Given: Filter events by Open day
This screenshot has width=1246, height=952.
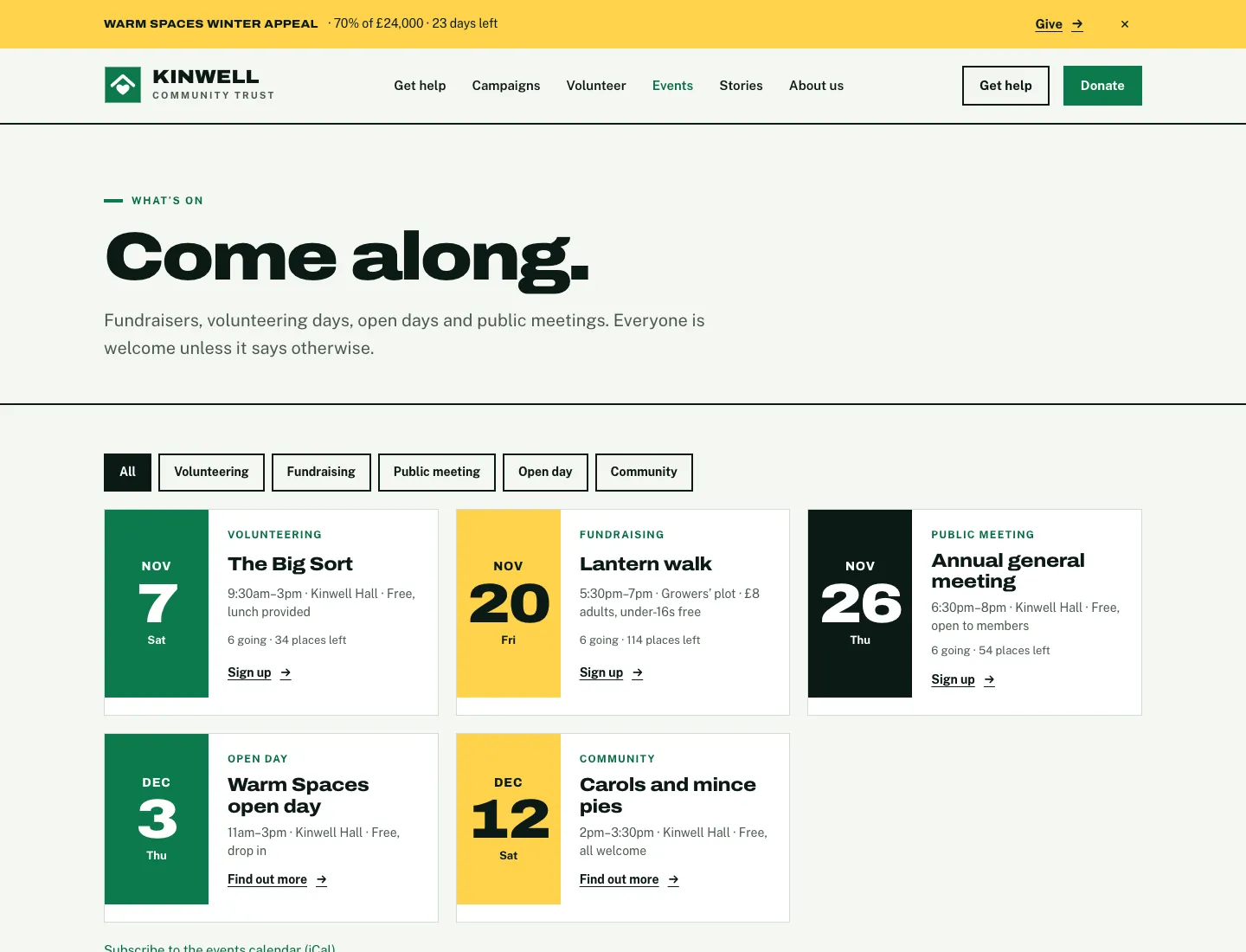Looking at the screenshot, I should (545, 473).
